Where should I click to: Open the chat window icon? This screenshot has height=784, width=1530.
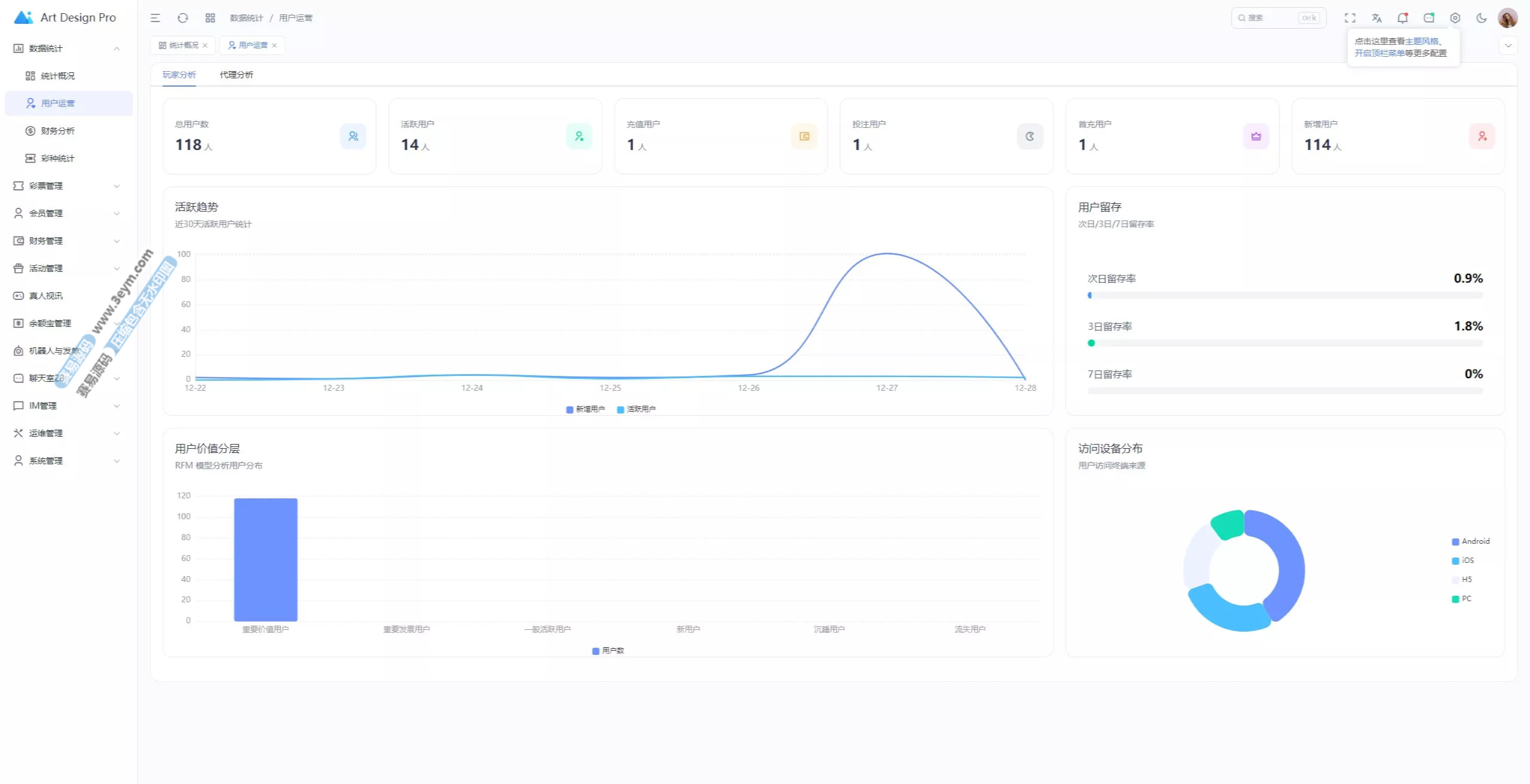point(1428,18)
